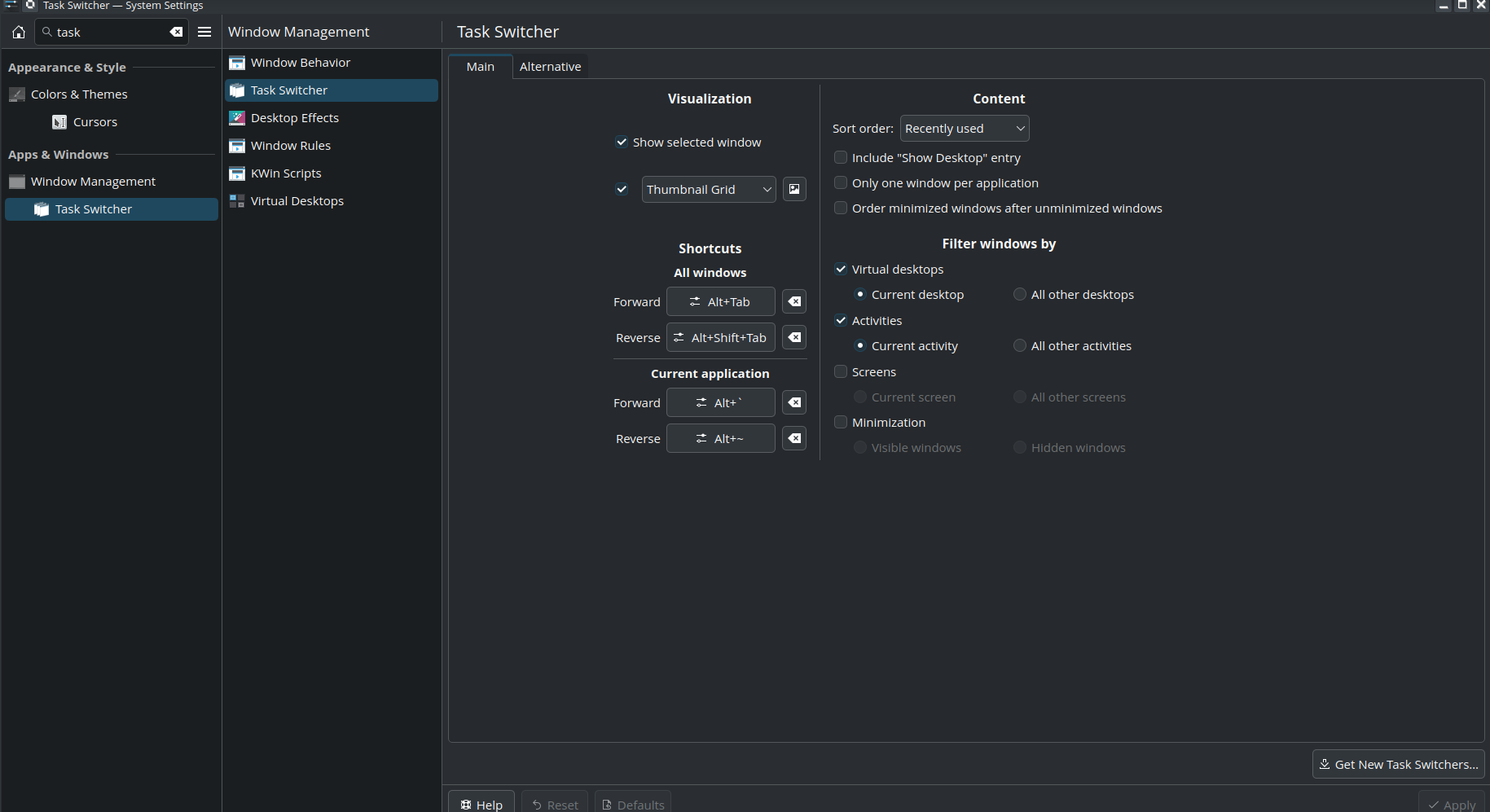Image resolution: width=1490 pixels, height=812 pixels.
Task: Enable the Screens filter checkbox
Action: (x=841, y=372)
